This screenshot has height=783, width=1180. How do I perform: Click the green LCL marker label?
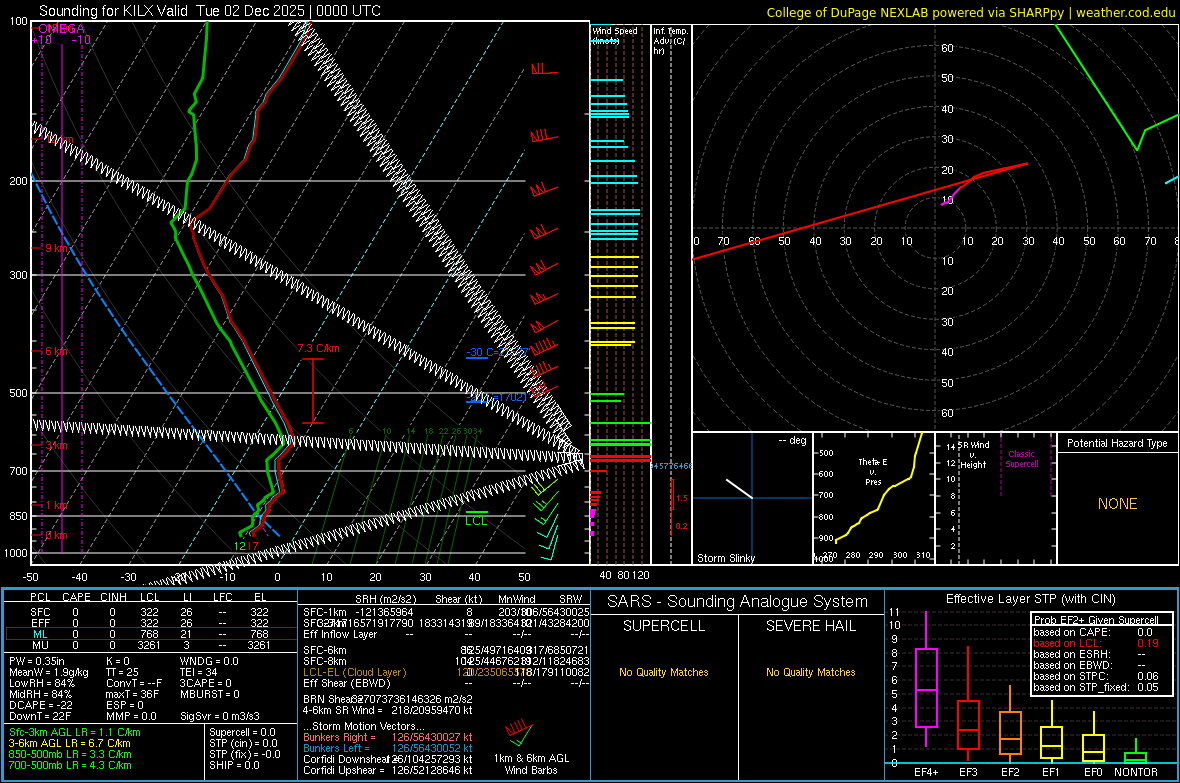[476, 521]
